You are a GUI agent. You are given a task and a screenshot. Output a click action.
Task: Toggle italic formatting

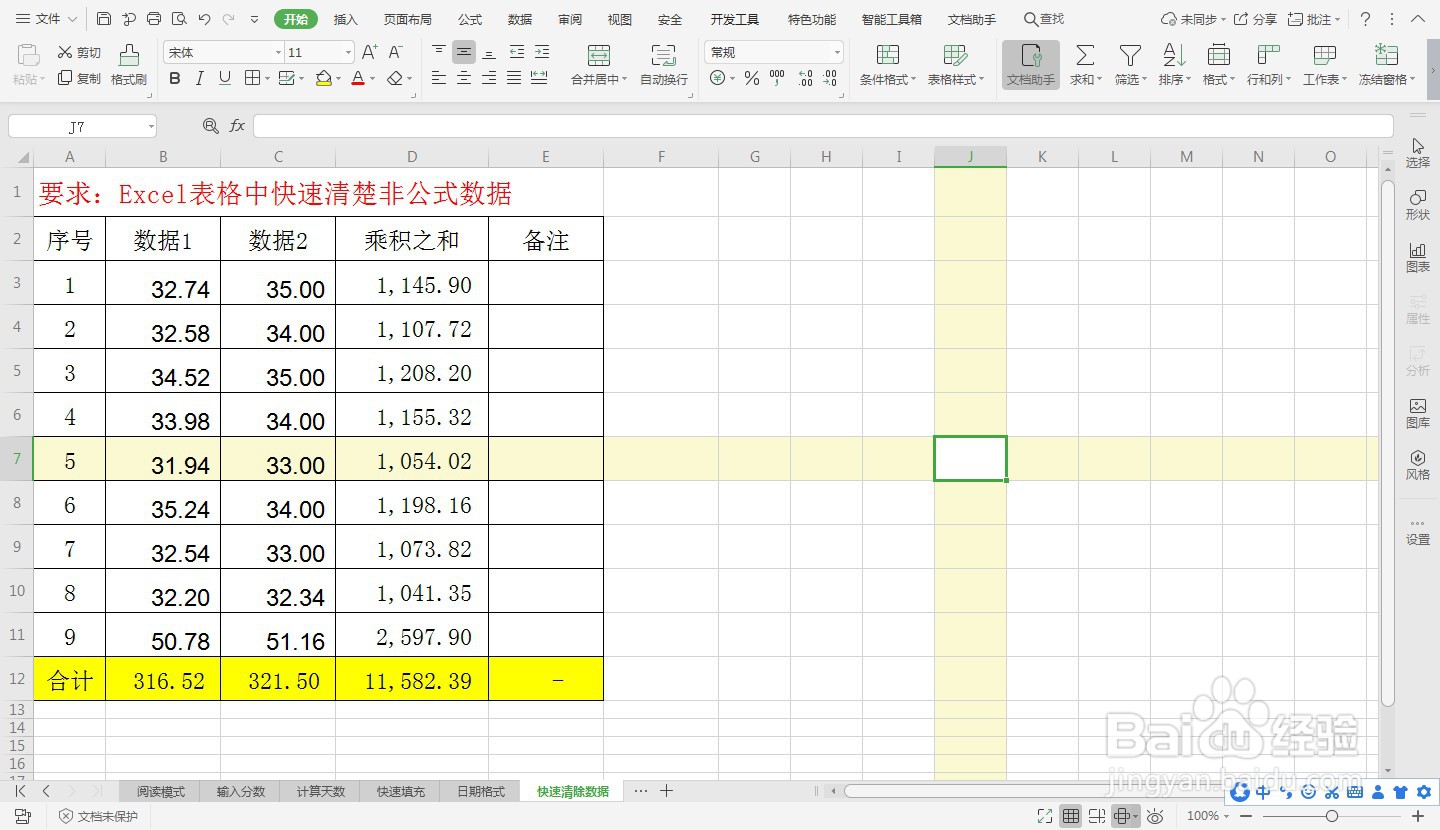point(199,78)
